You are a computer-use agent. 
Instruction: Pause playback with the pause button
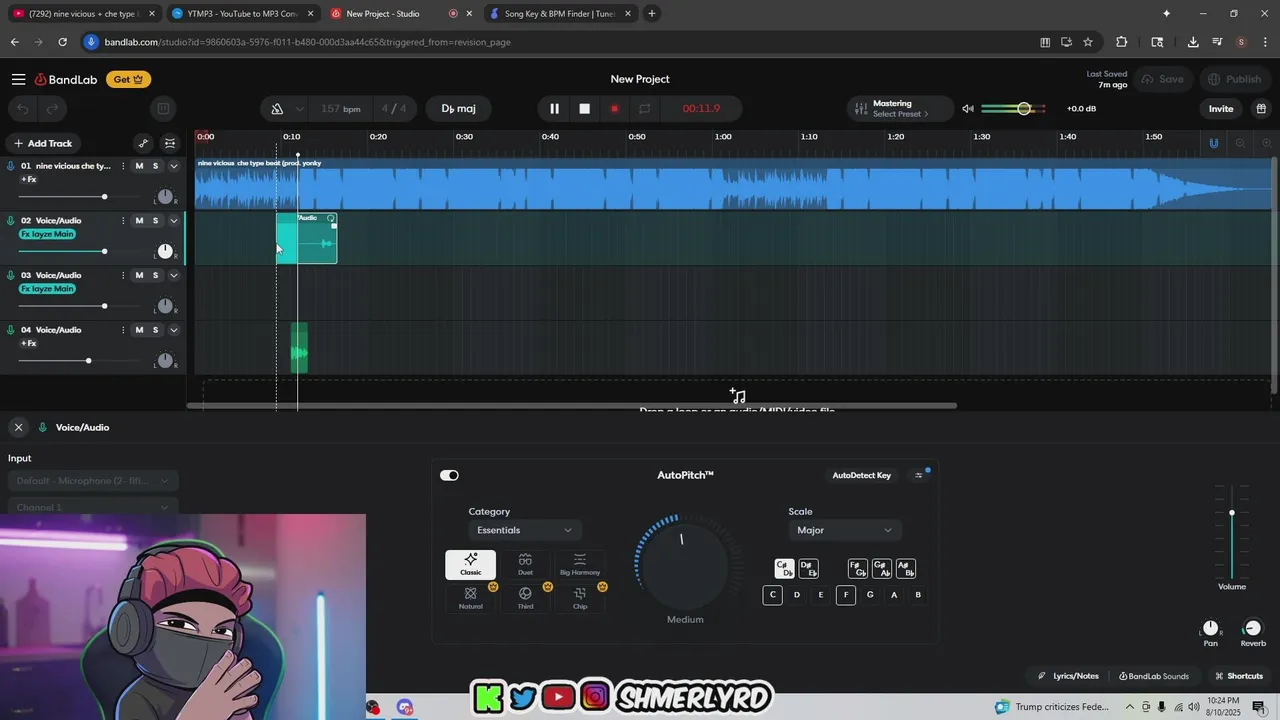tap(554, 109)
